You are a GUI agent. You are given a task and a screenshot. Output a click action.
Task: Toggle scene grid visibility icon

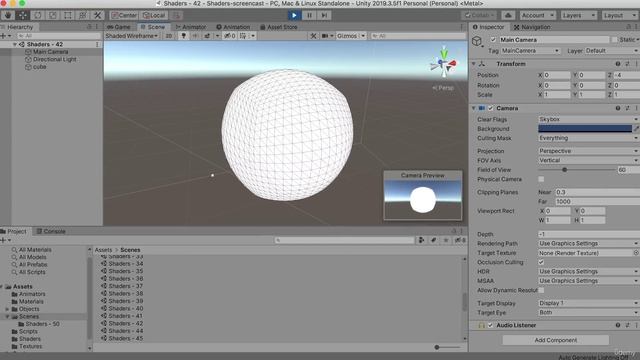coord(243,36)
